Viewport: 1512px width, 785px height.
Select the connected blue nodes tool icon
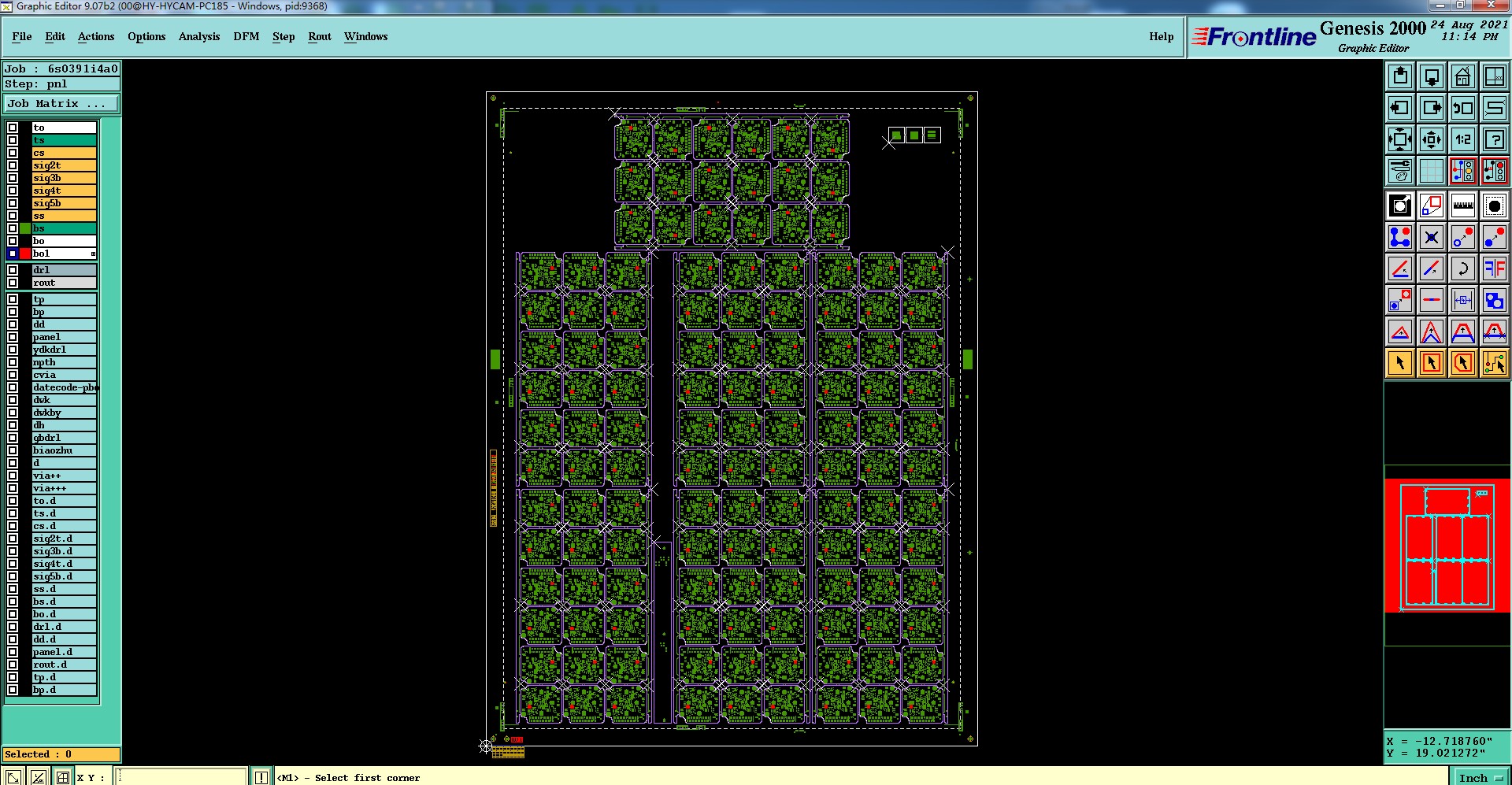pos(1400,237)
